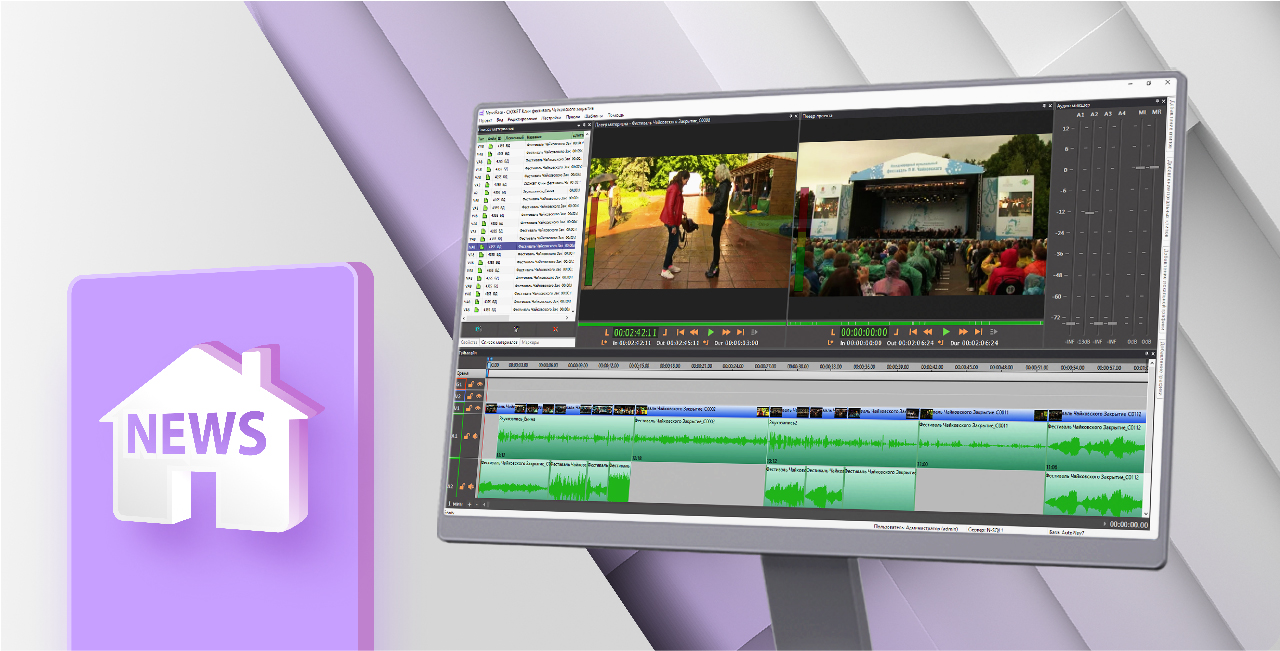Click the source player timecode 00:02:42:11
The height and width of the screenshot is (651, 1280).
pos(634,332)
